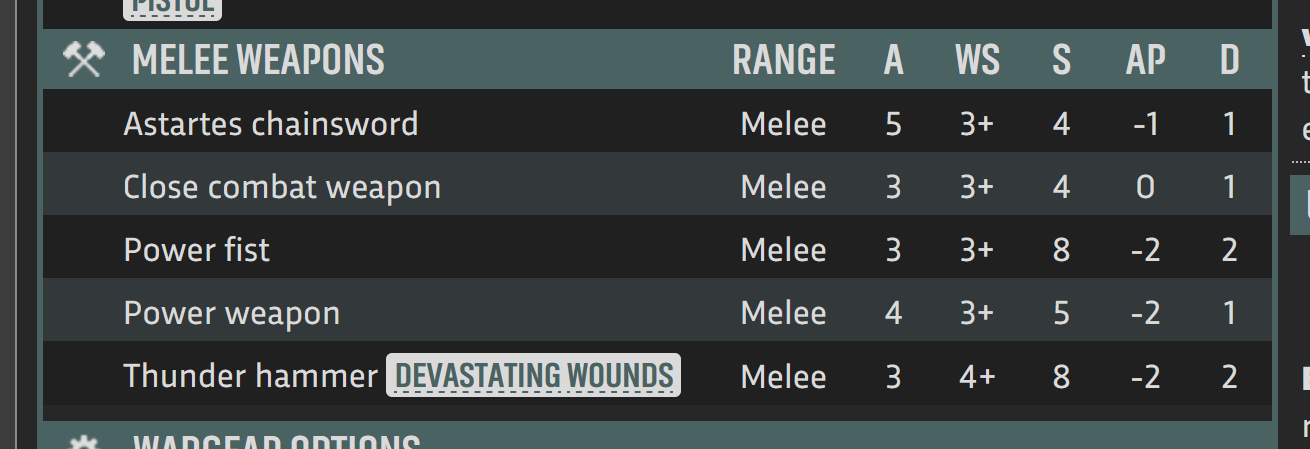Click the Astartes chainsword -1 AP value
Screen dimensions: 1310x449
1145,125
